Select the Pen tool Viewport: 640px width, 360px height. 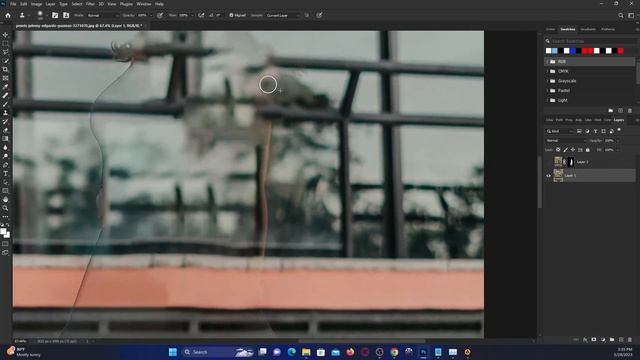(x=5, y=165)
